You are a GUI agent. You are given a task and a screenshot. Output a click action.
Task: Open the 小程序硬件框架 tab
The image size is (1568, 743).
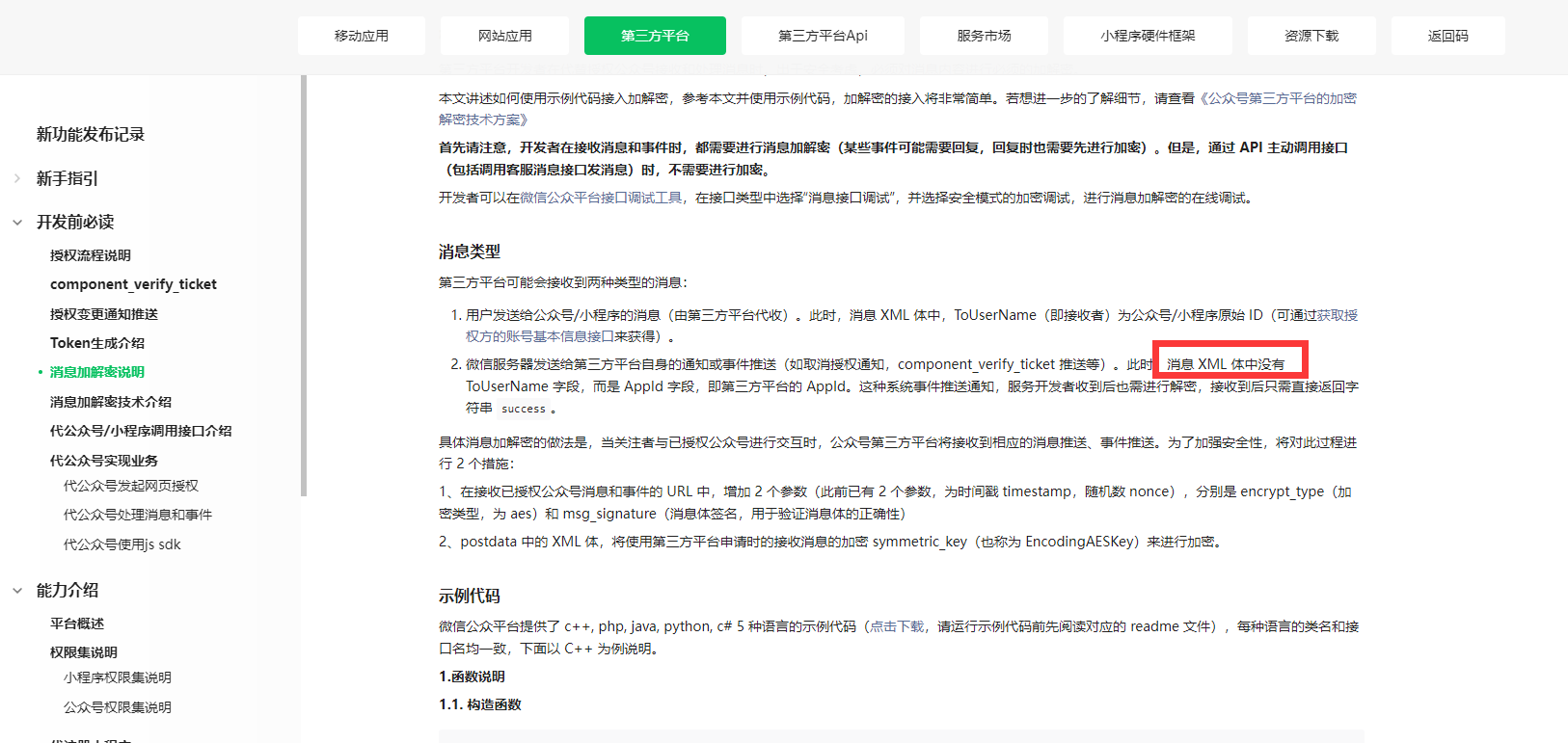[x=1148, y=36]
